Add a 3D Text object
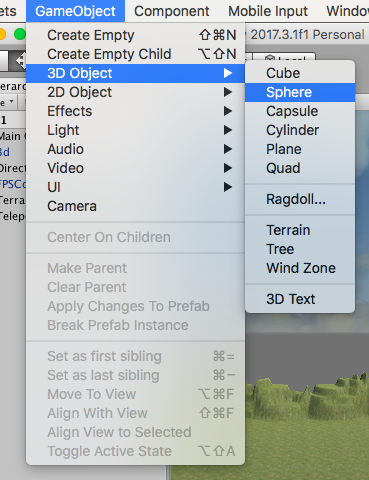Screen dimensions: 369x480 (x=300, y=299)
